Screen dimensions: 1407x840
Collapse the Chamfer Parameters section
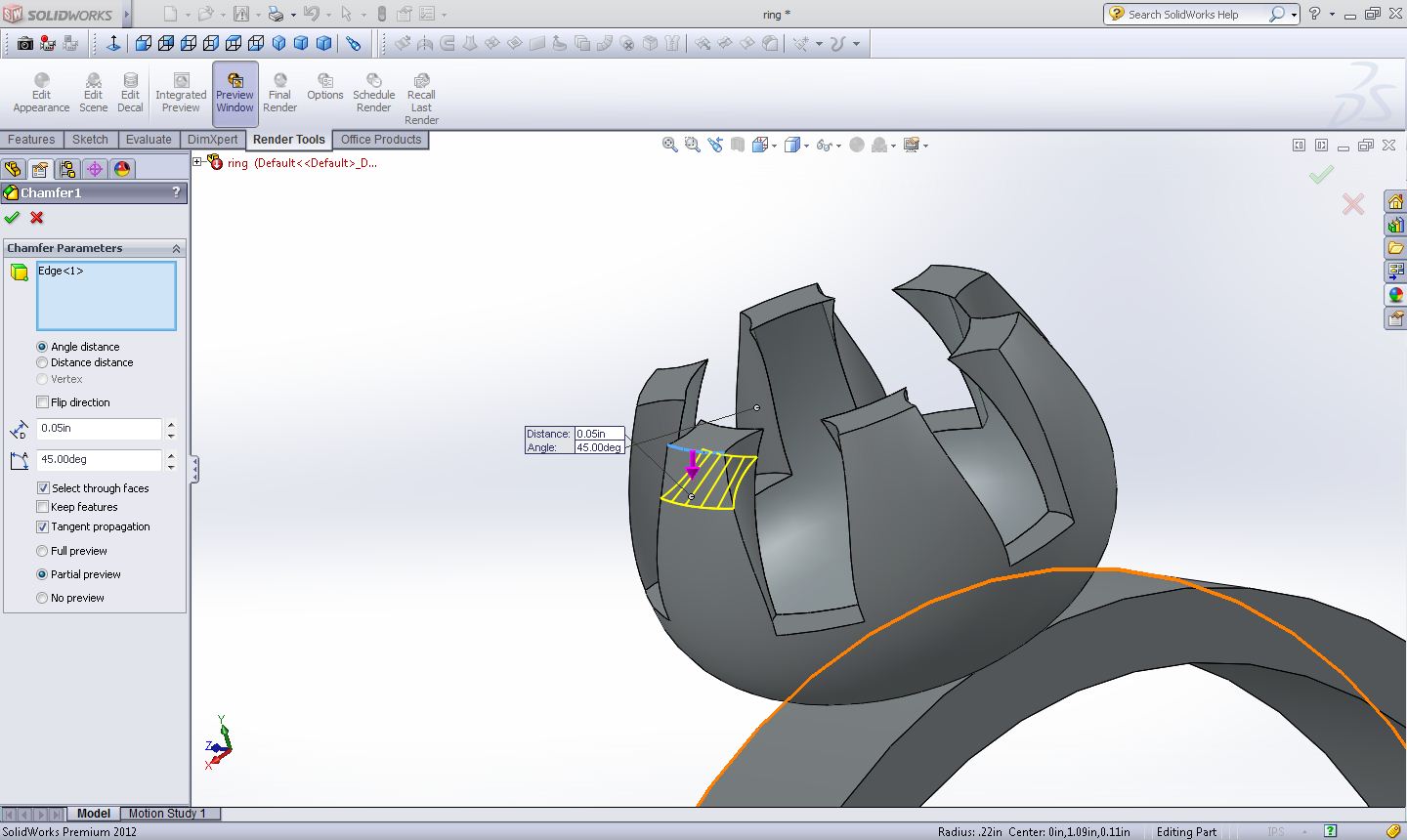pos(176,248)
